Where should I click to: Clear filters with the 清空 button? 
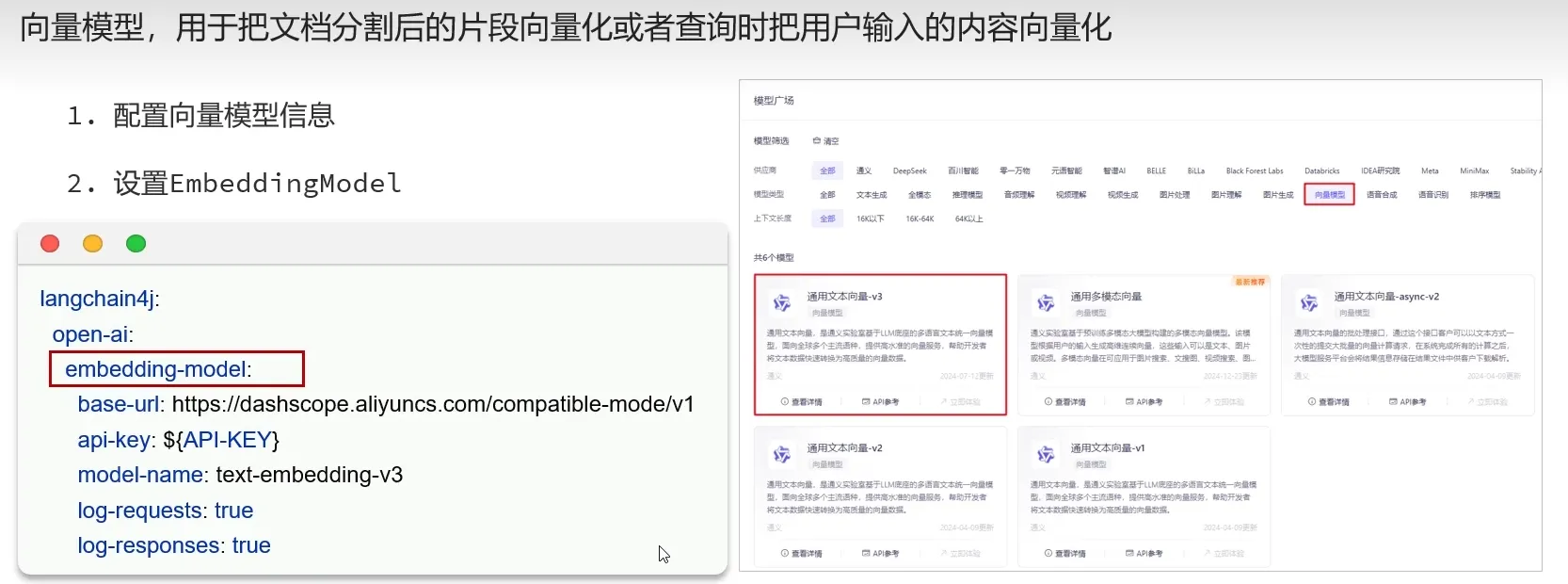[x=825, y=141]
